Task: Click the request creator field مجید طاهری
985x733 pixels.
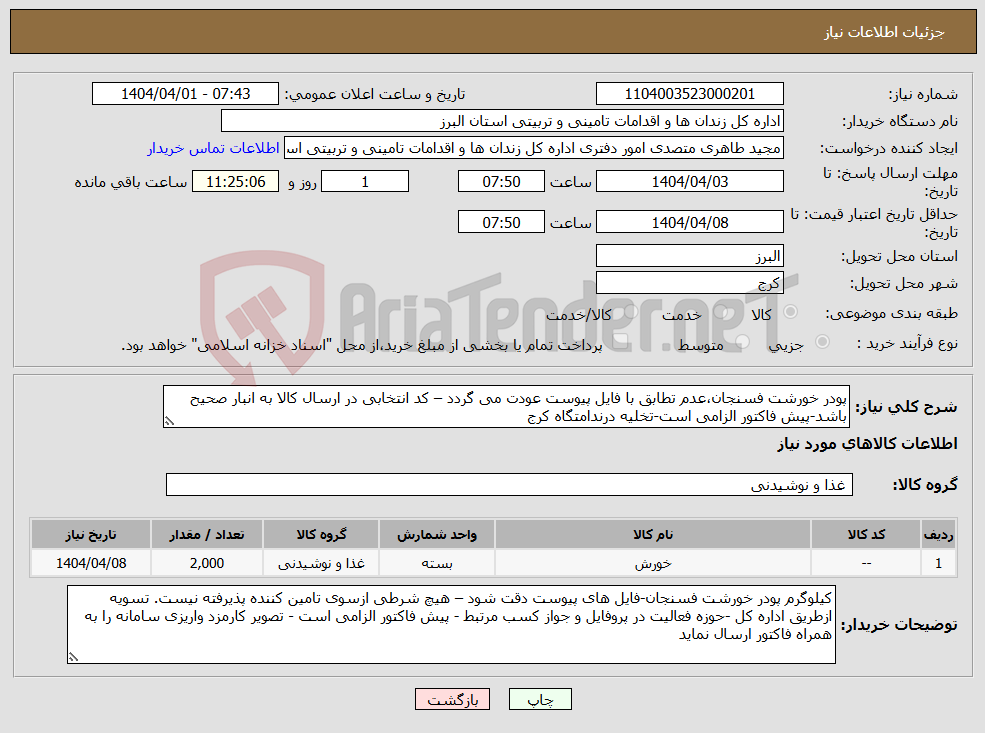Action: (x=534, y=148)
